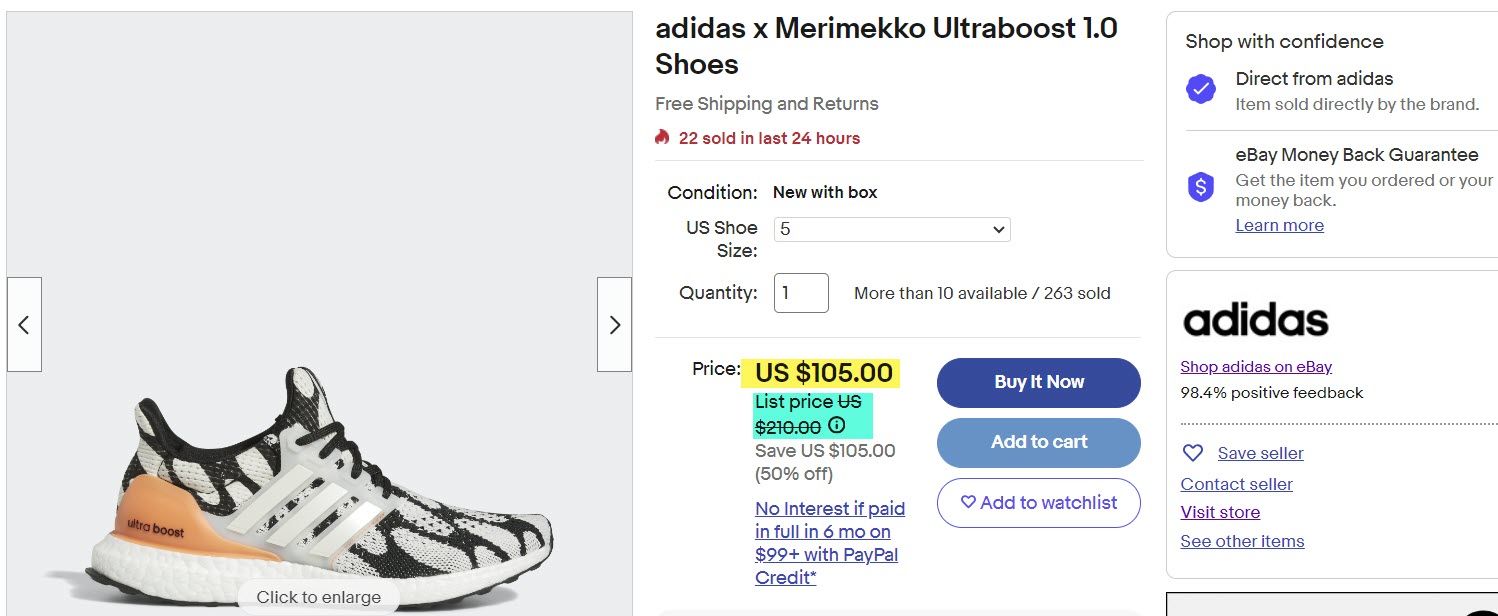
Task: Click the See other items link
Action: point(1242,541)
